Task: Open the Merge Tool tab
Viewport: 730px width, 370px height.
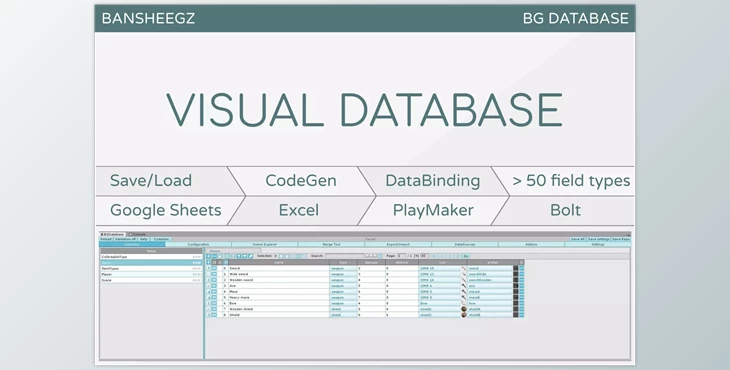Action: coord(331,244)
